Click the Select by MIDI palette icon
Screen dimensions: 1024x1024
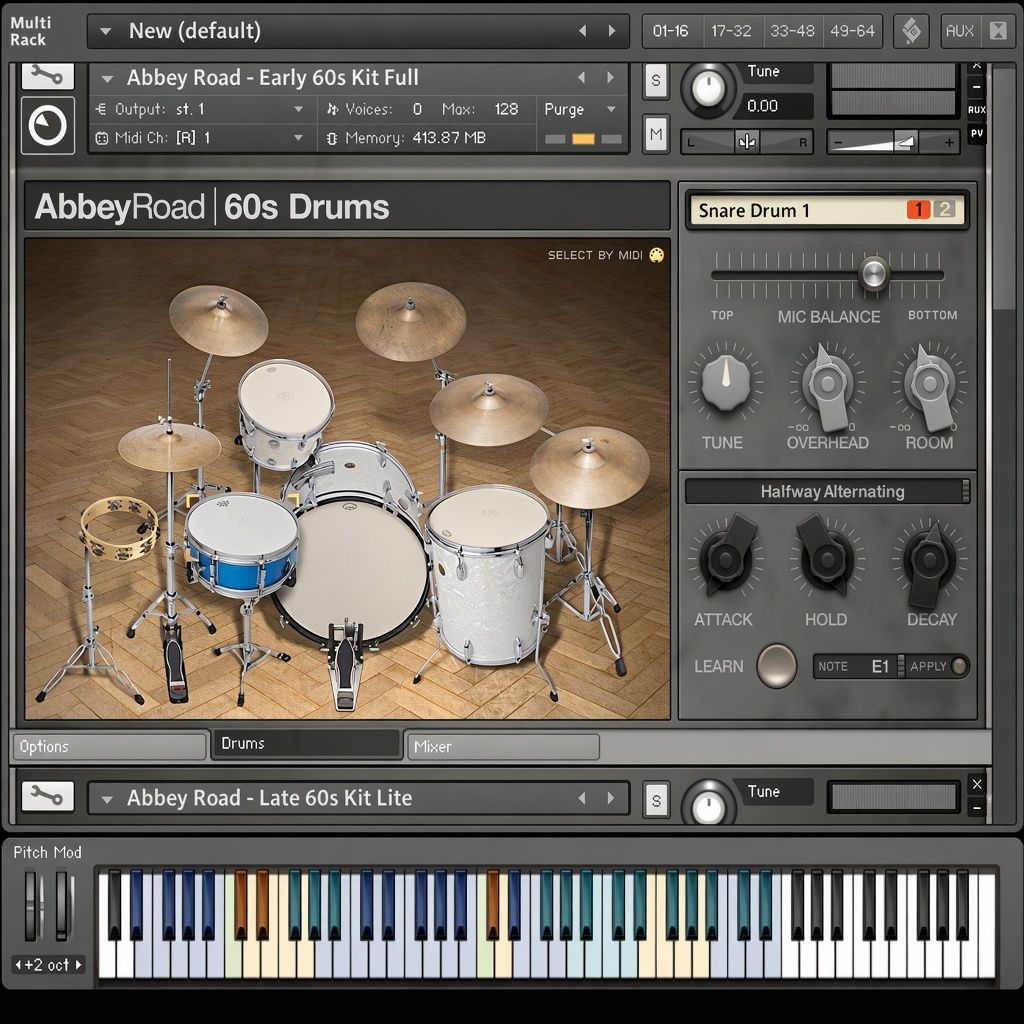pyautogui.click(x=656, y=255)
